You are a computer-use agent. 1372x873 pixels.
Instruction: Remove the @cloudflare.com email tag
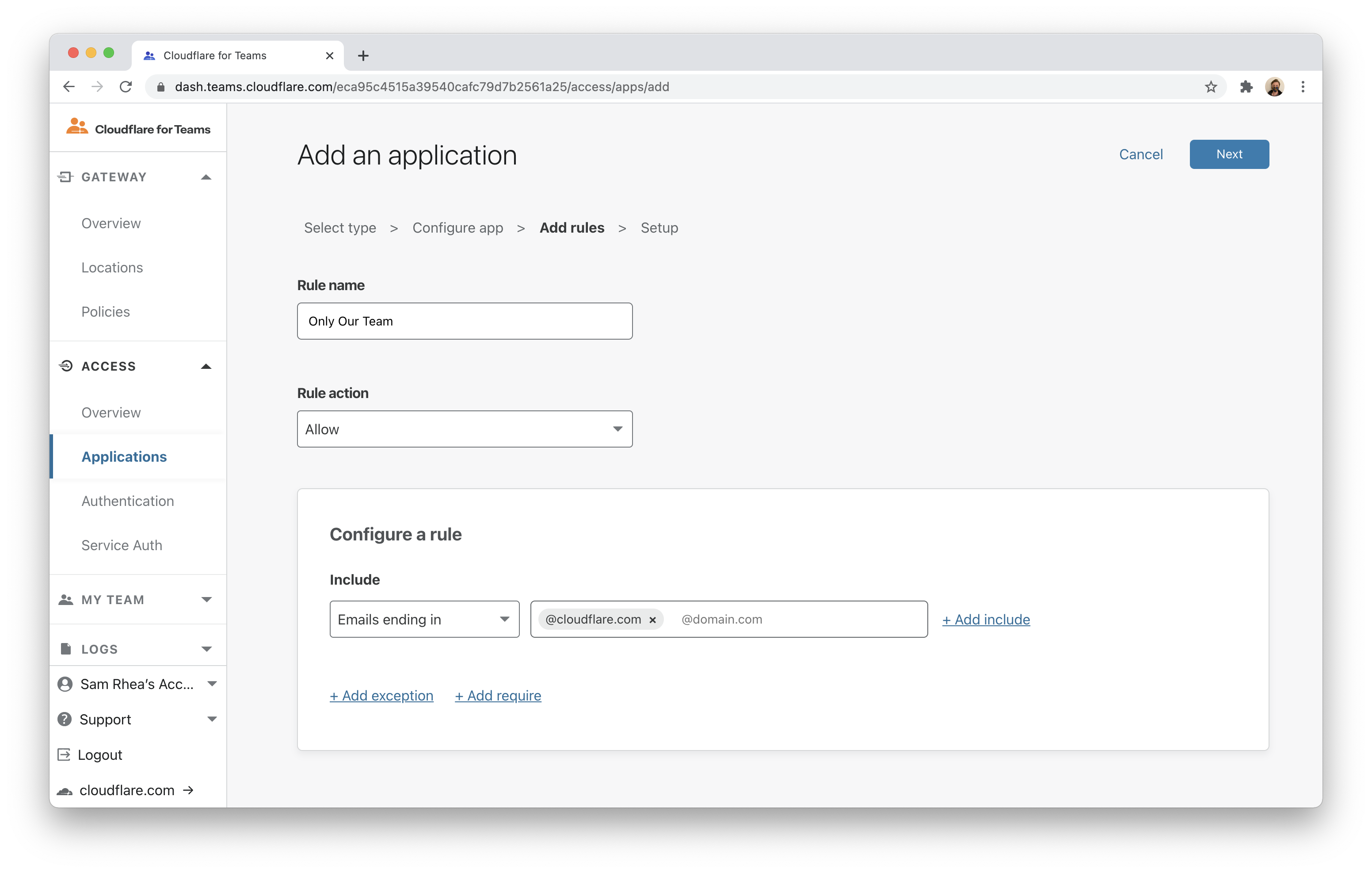pyautogui.click(x=652, y=620)
